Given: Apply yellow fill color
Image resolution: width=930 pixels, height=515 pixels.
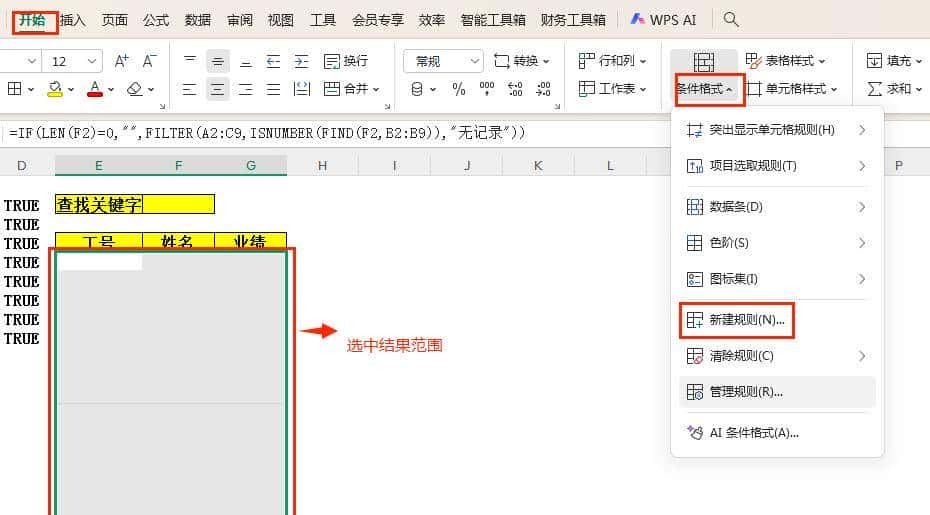Looking at the screenshot, I should 55,89.
